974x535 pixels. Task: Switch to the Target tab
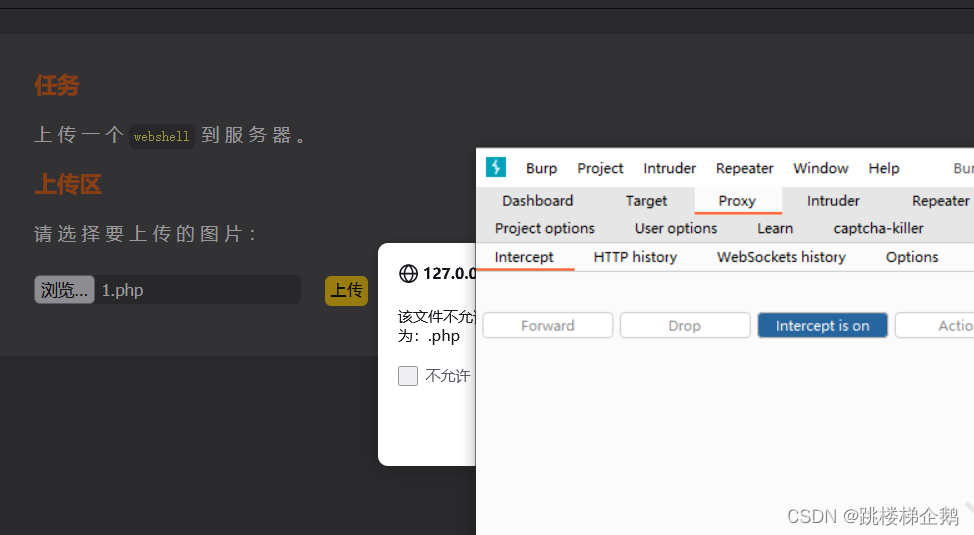click(646, 201)
